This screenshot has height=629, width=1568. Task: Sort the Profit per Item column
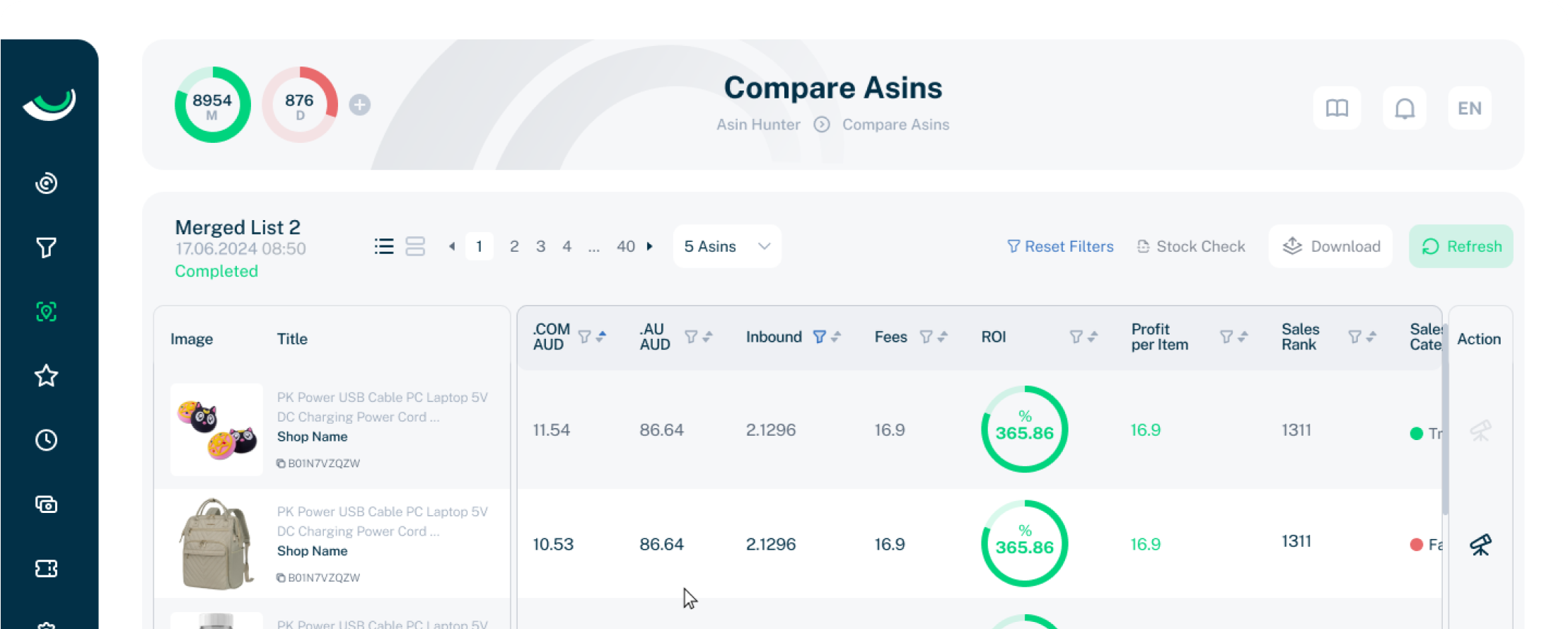coord(1243,337)
